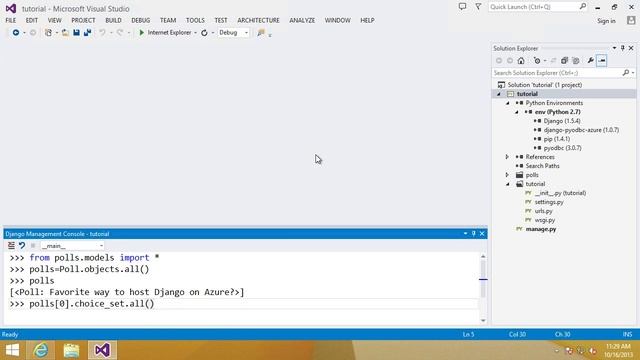Click the Sign in link
The height and width of the screenshot is (360, 640).
tap(606, 21)
